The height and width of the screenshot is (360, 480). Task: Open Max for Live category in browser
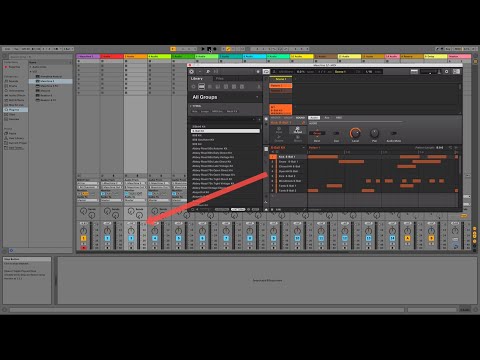point(15,105)
